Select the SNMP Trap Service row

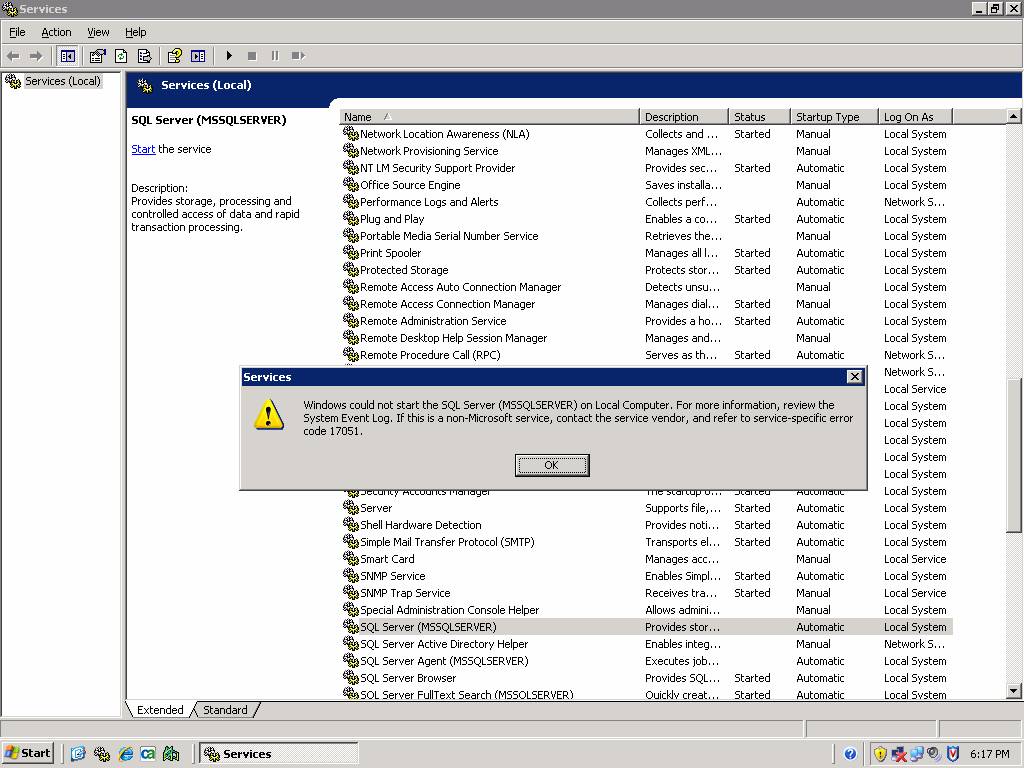[x=646, y=593]
